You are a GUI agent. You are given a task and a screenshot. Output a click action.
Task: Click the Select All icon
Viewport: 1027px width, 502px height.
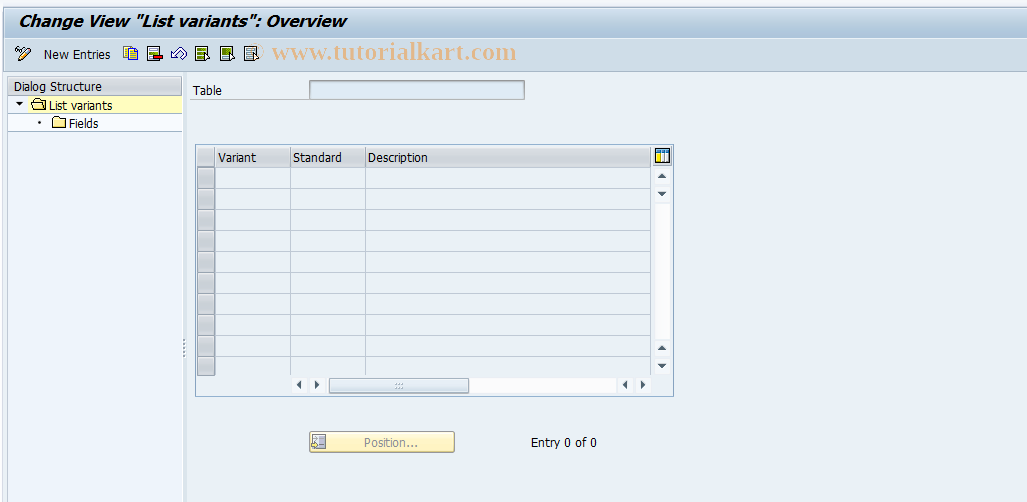(x=202, y=54)
